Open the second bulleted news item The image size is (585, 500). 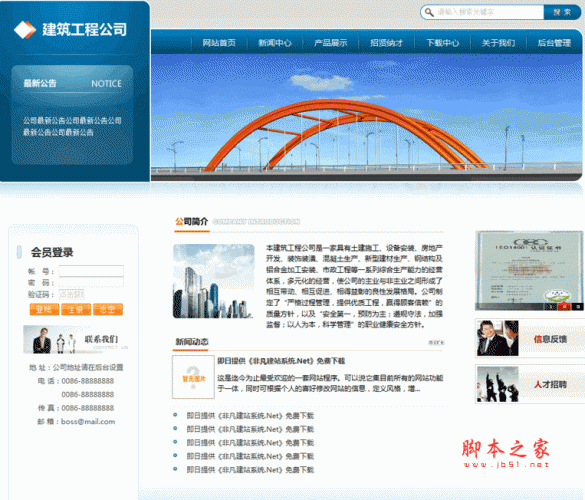tap(250, 429)
